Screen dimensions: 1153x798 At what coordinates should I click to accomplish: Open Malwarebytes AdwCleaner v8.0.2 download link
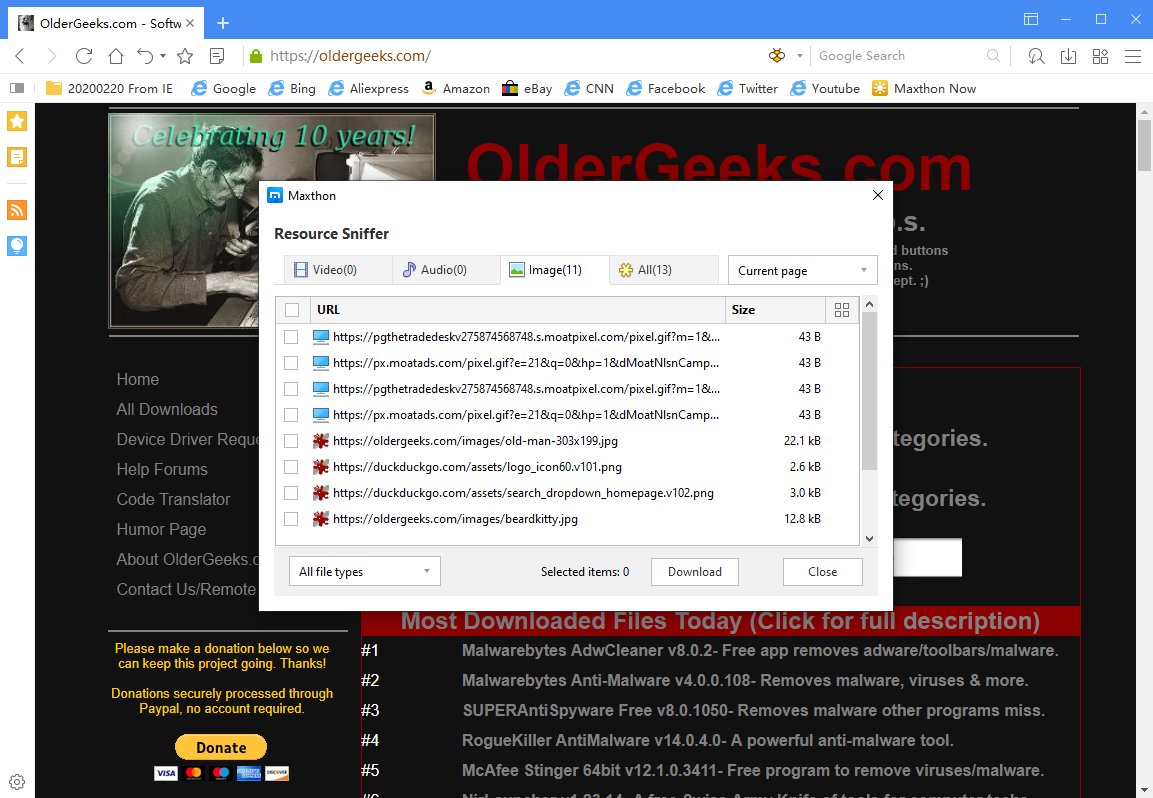[760, 650]
